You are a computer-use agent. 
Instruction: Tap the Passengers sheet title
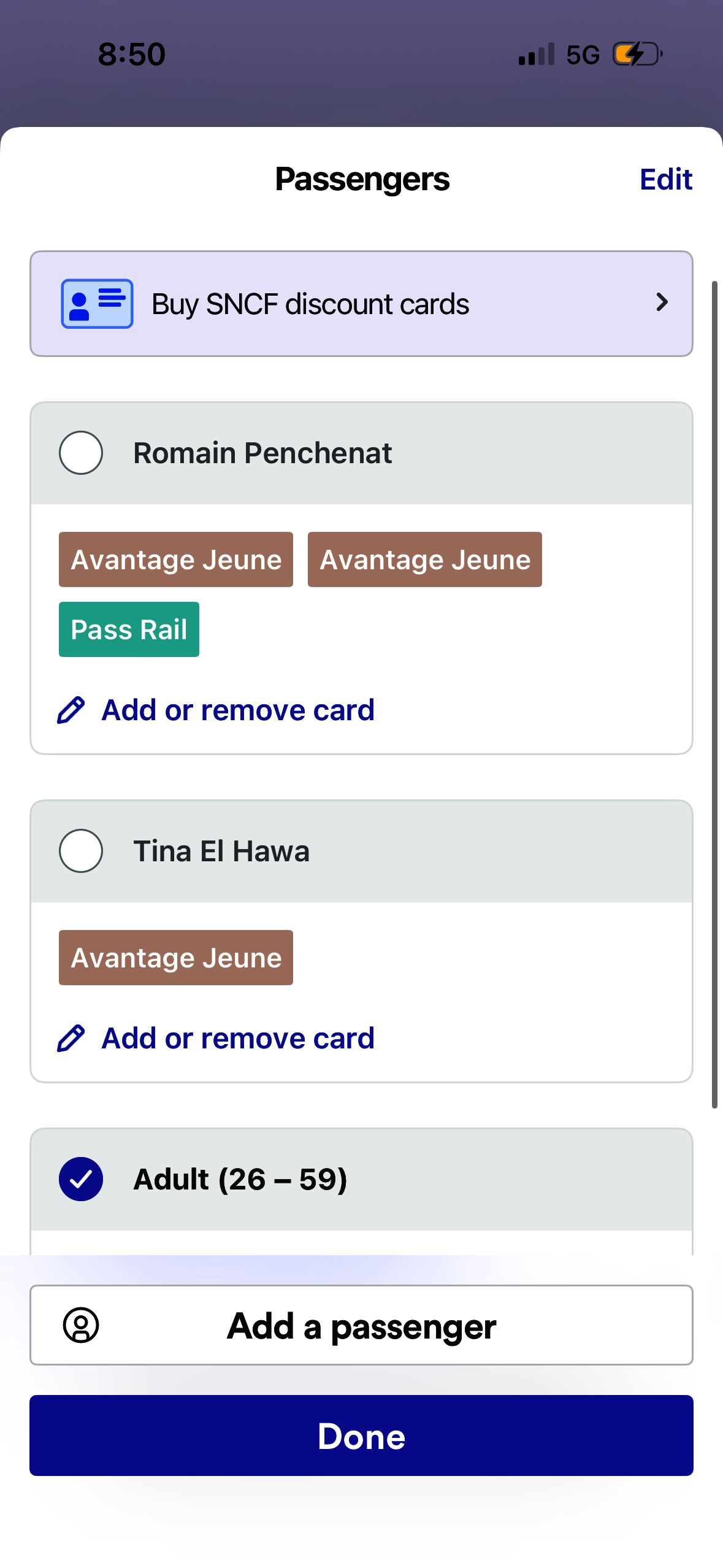tap(362, 180)
